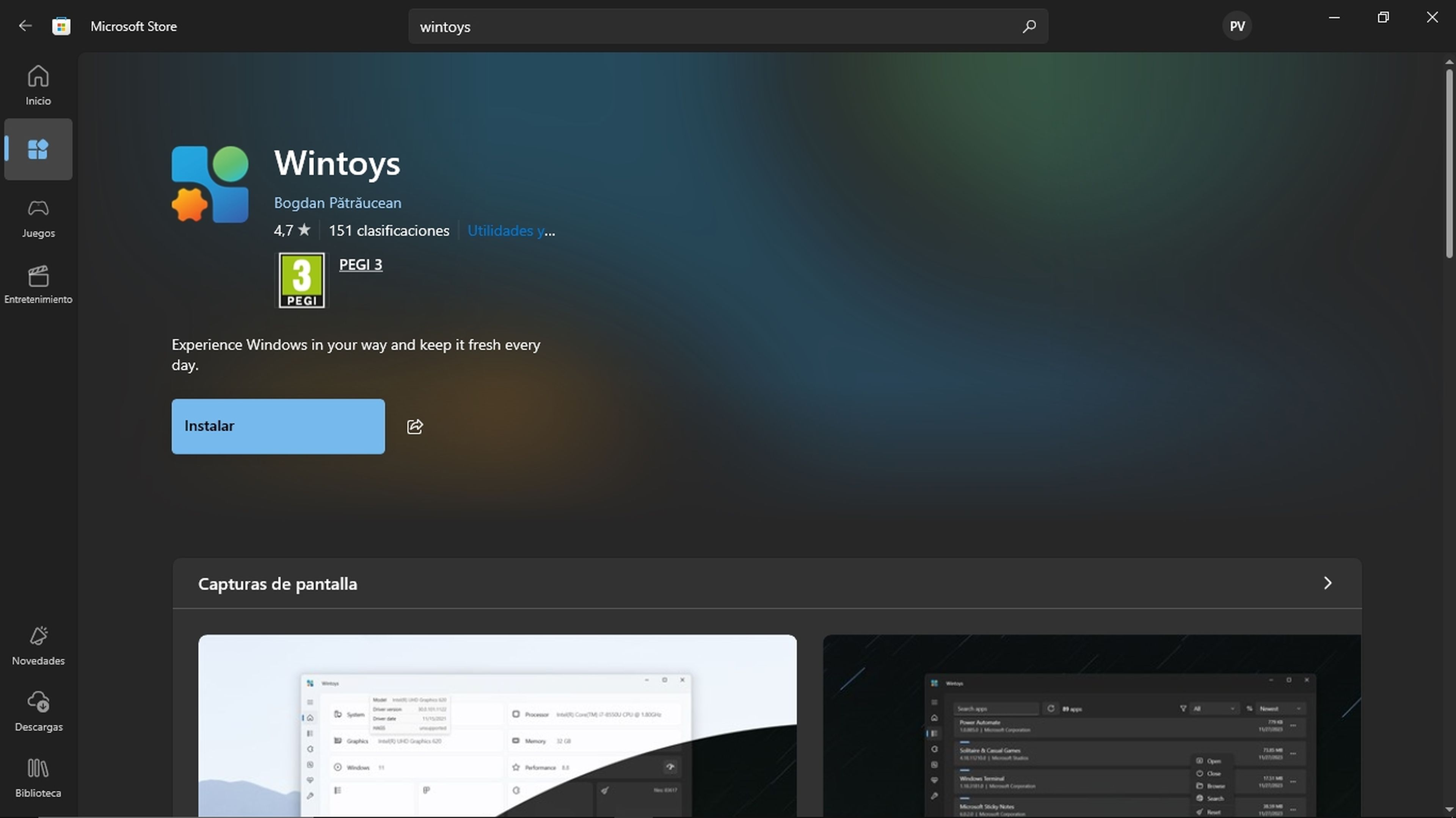Image resolution: width=1456 pixels, height=818 pixels.
Task: Go back with the arrow icon
Action: click(x=25, y=26)
